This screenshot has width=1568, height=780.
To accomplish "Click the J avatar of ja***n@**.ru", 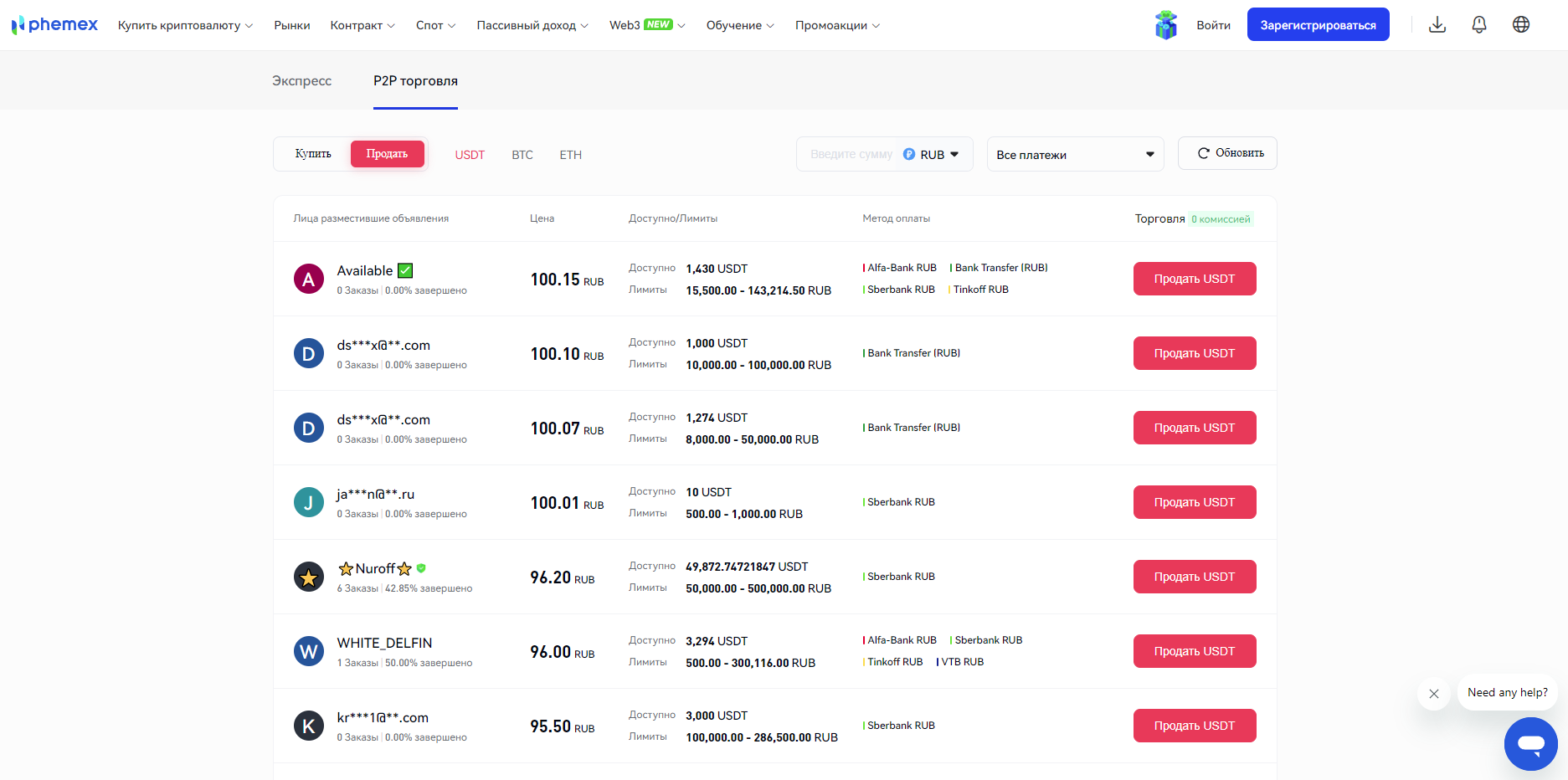I will tap(309, 502).
